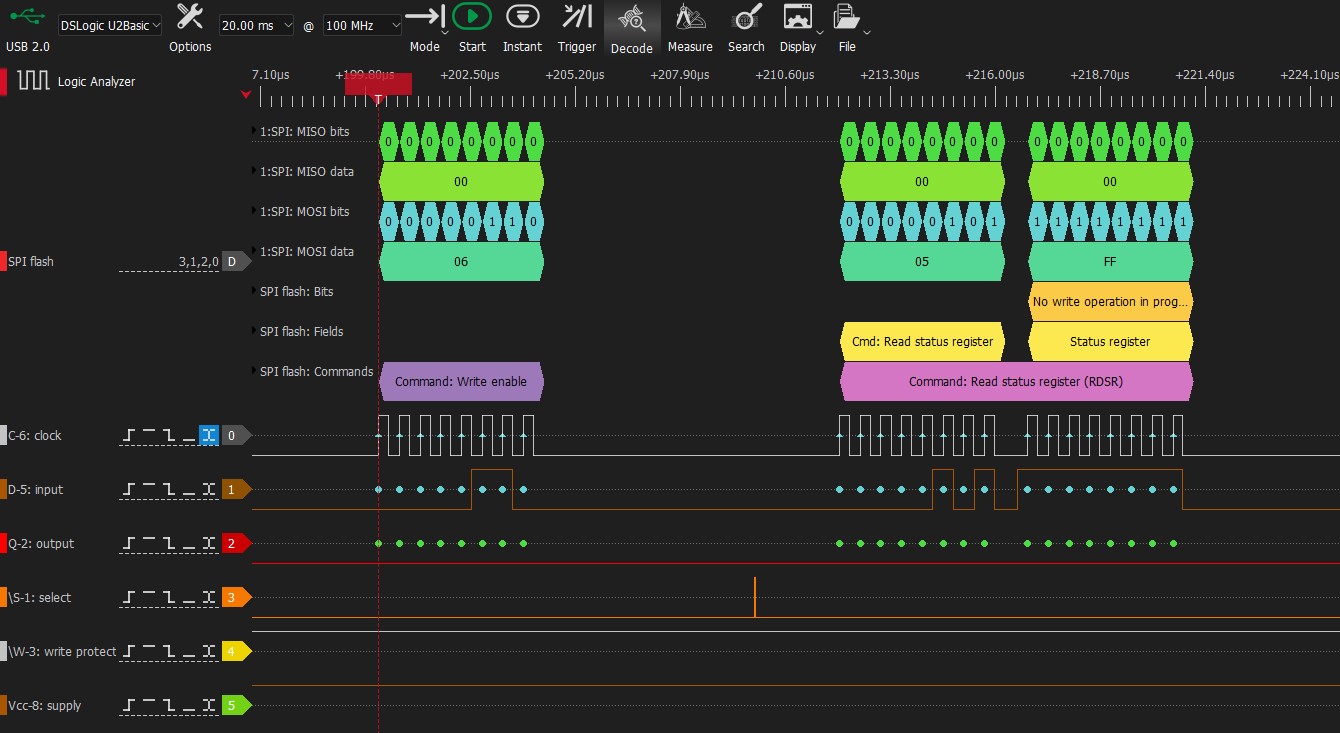Enable rising-edge trigger for D-5 input channel
The image size is (1340, 733).
point(130,489)
